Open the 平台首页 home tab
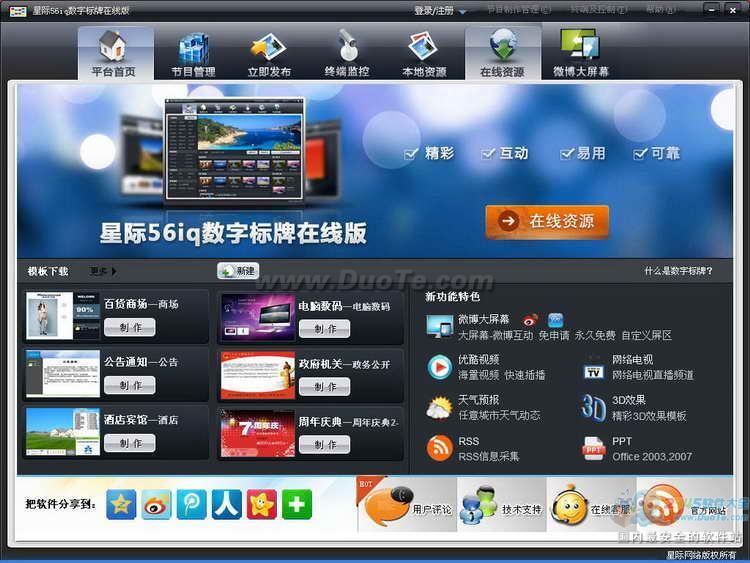This screenshot has height=563, width=750. point(115,53)
